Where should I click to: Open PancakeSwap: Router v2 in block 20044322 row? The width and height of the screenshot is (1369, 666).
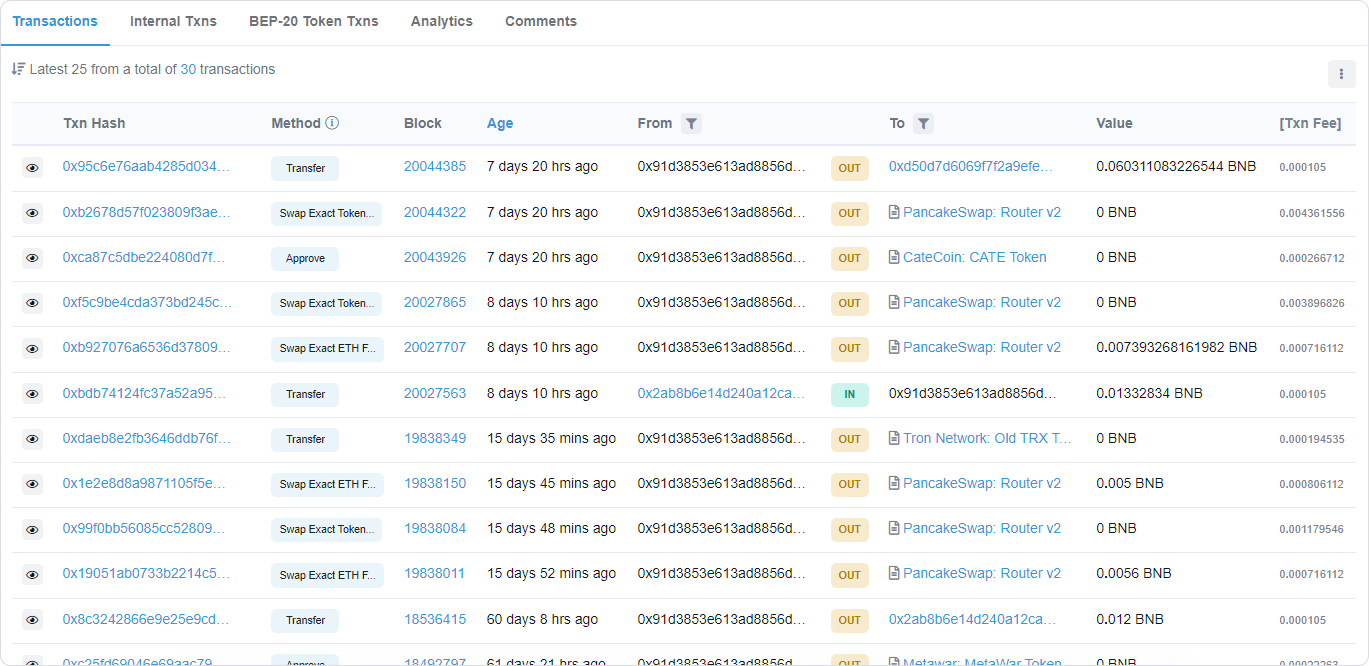(982, 212)
